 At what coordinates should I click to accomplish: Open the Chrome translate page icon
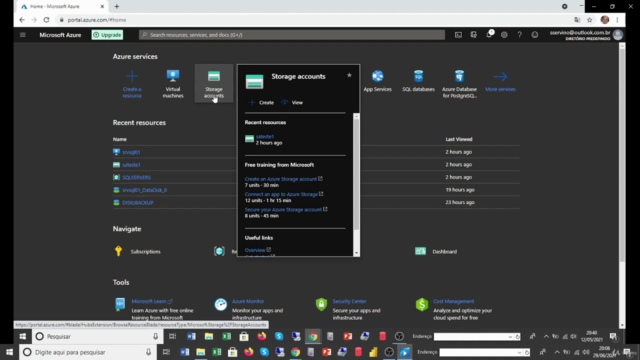pos(577,20)
